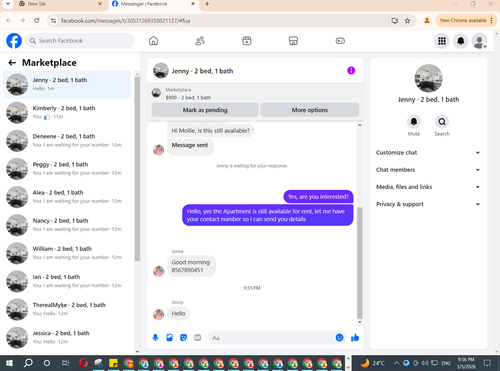Reload the page
Viewport: 500px width, 371px height.
coord(37,20)
